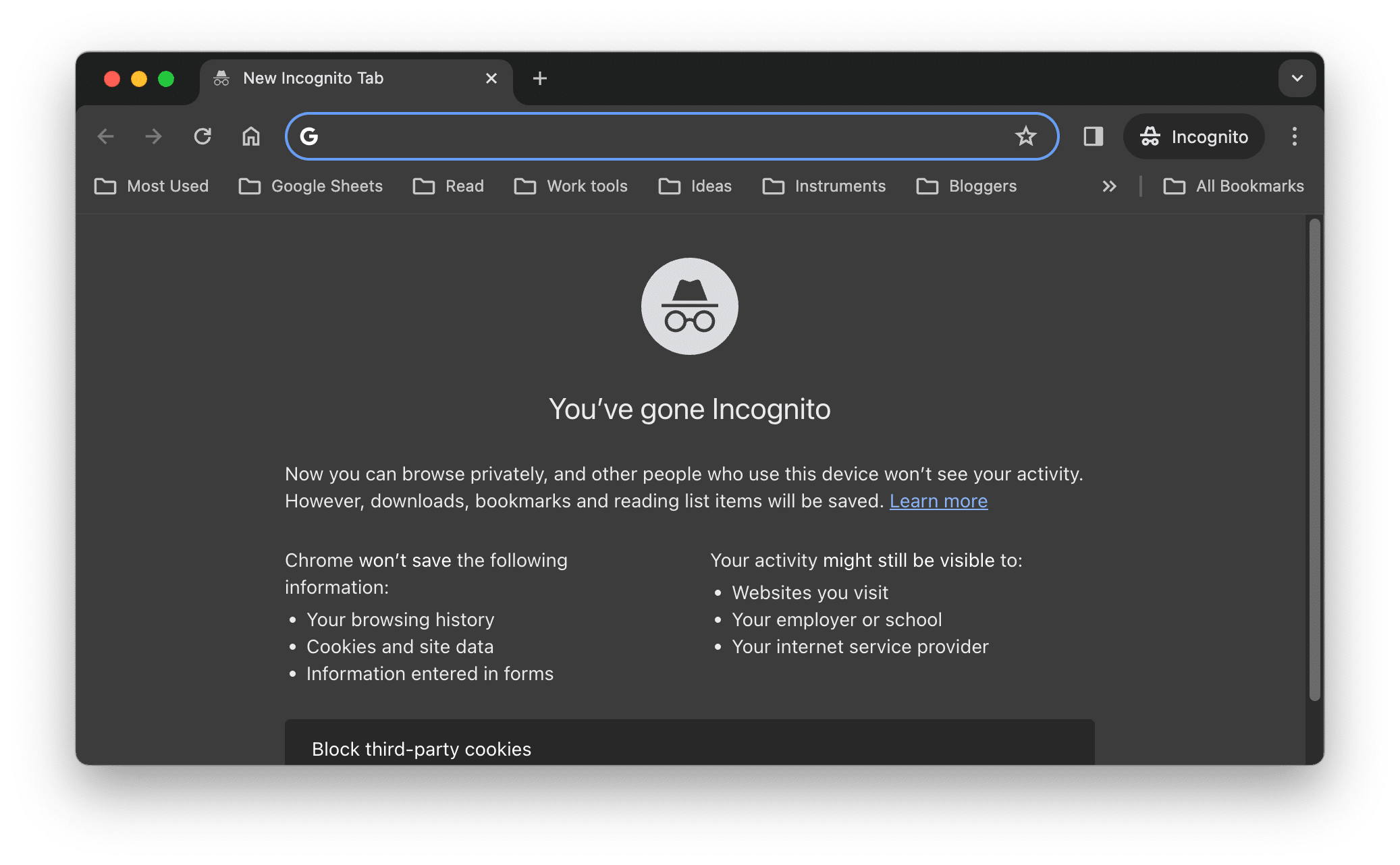Viewport: 1400px width, 865px height.
Task: Click the navigate back arrow icon
Action: [108, 137]
